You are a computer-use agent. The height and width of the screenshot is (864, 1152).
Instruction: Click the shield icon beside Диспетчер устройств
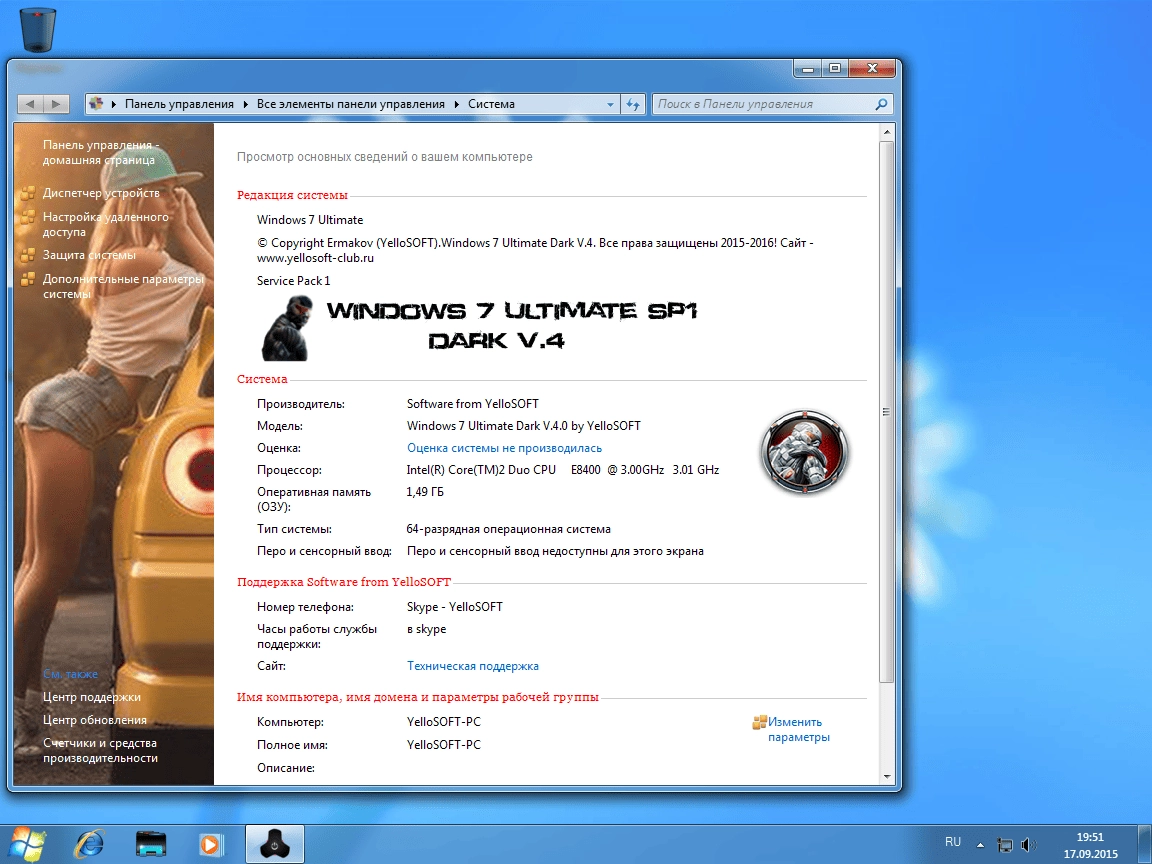click(28, 193)
